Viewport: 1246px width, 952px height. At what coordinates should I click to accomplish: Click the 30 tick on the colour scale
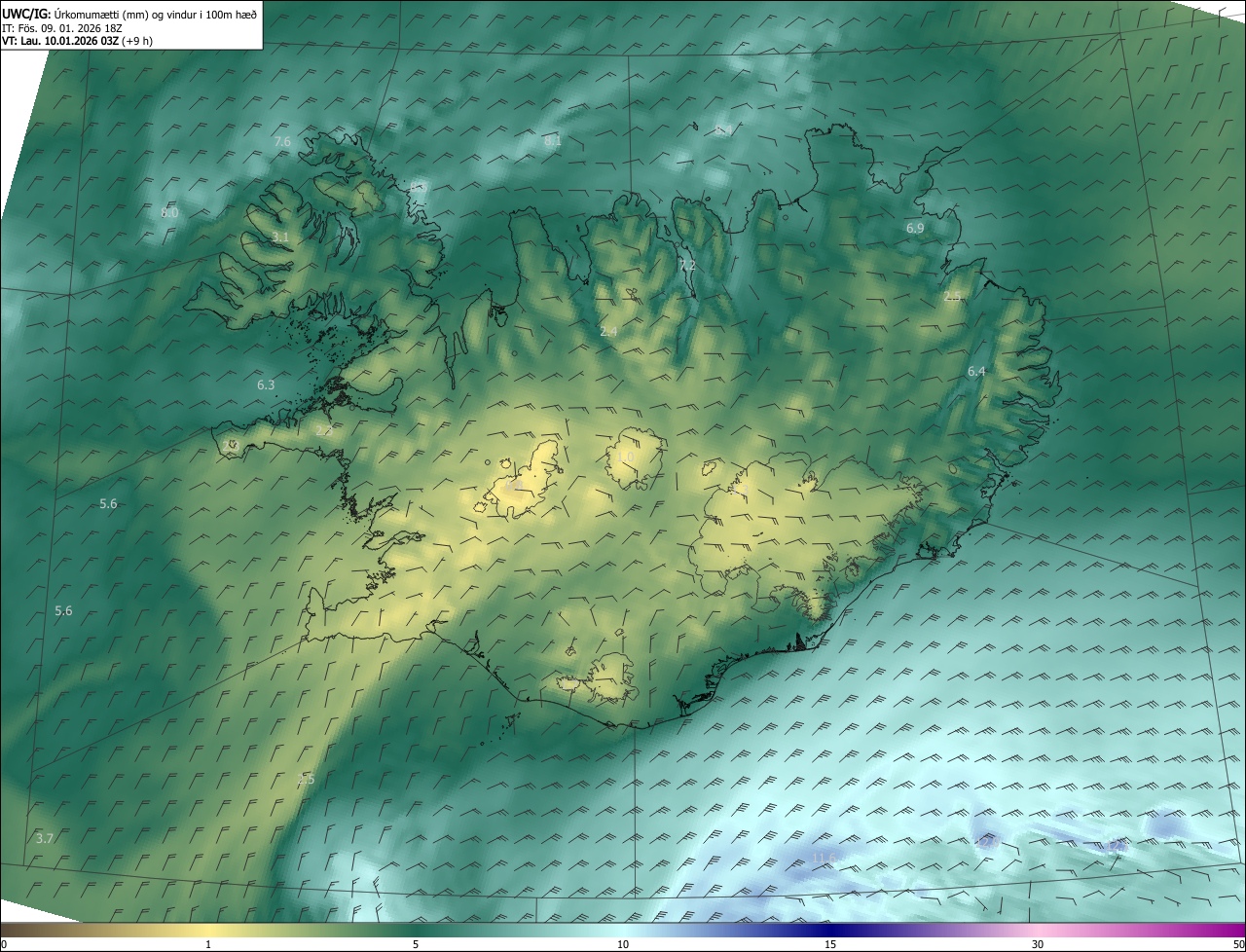tap(1038, 944)
